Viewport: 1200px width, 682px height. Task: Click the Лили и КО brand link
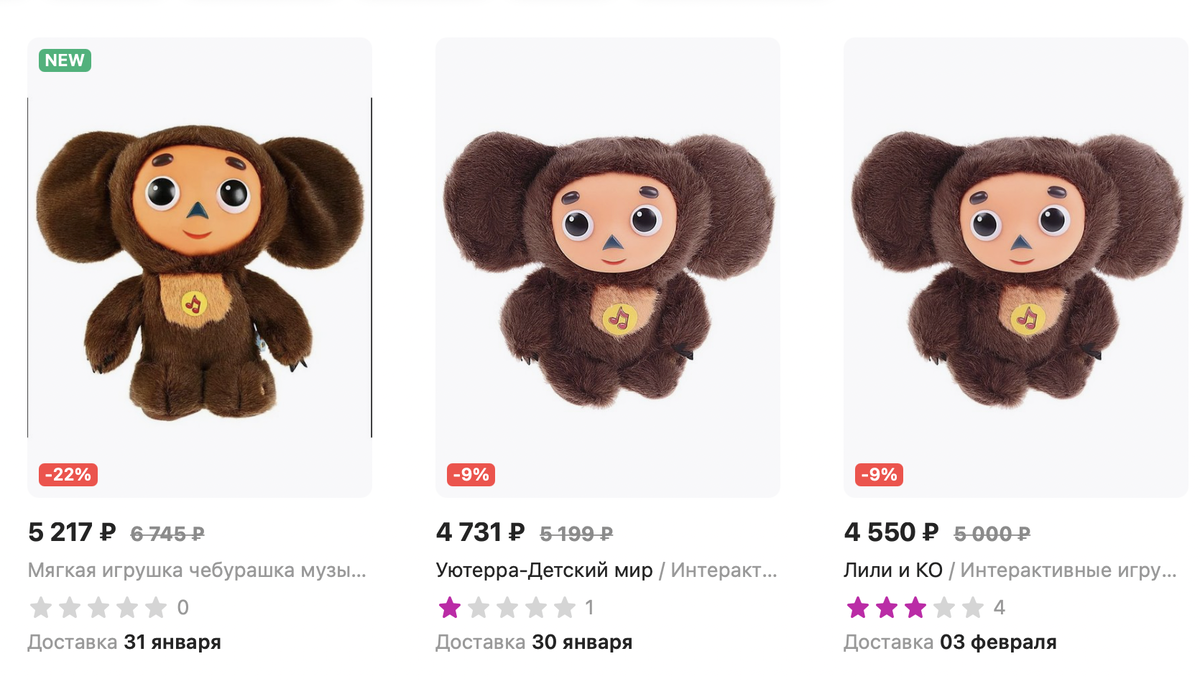coord(893,571)
